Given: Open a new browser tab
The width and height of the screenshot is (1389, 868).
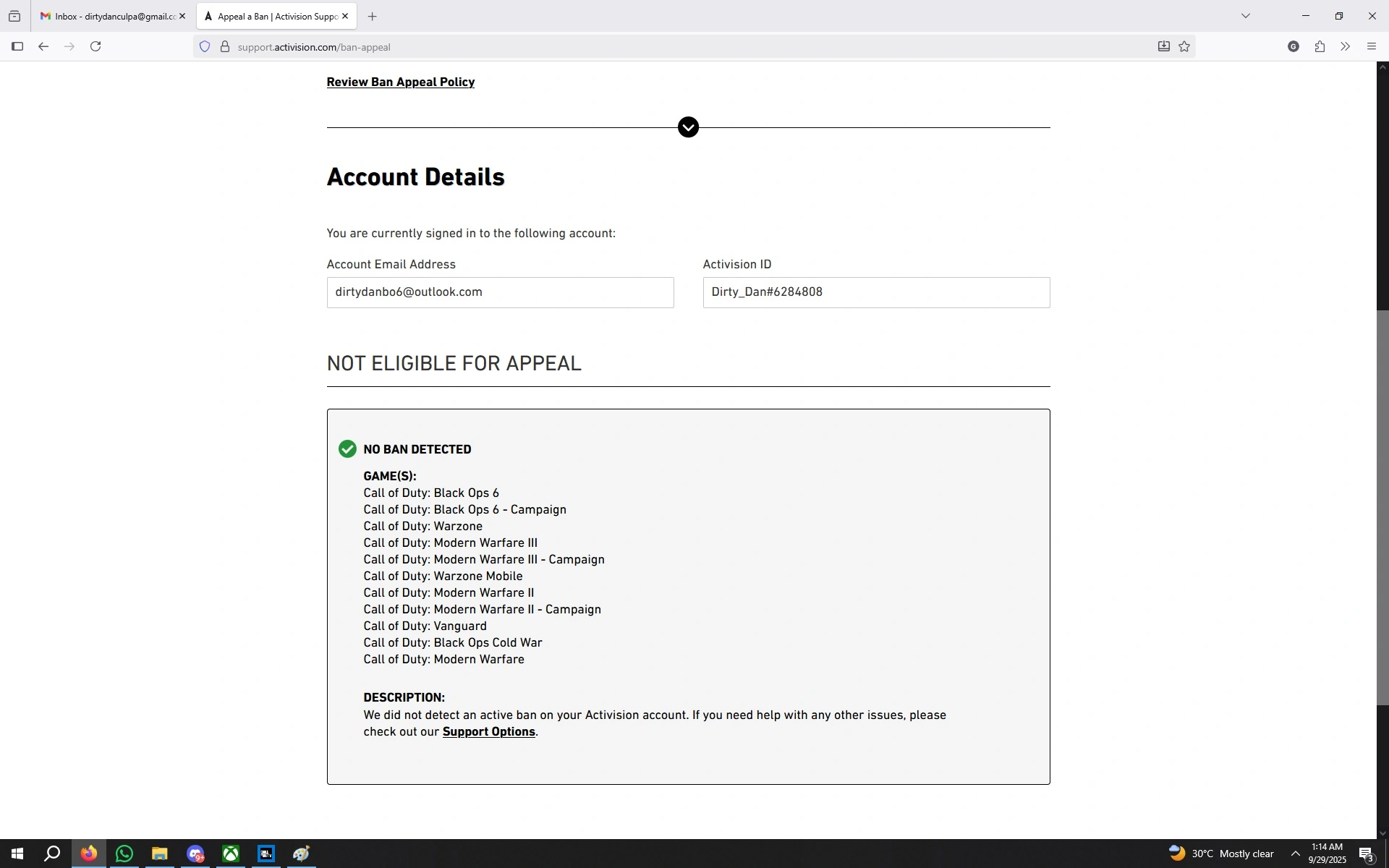Looking at the screenshot, I should 372,16.
